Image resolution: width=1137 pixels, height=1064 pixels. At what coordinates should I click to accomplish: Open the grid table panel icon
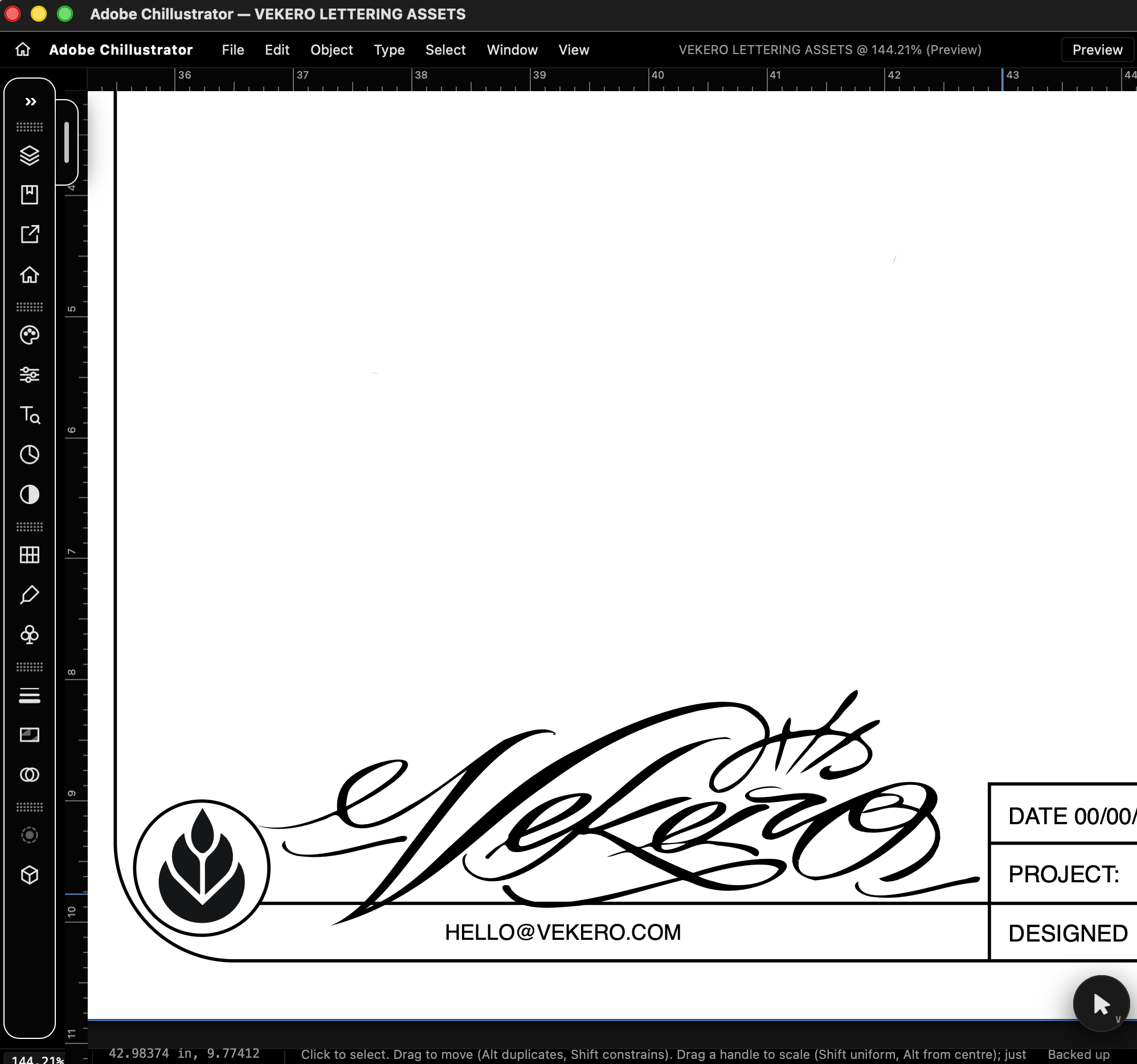coord(30,555)
